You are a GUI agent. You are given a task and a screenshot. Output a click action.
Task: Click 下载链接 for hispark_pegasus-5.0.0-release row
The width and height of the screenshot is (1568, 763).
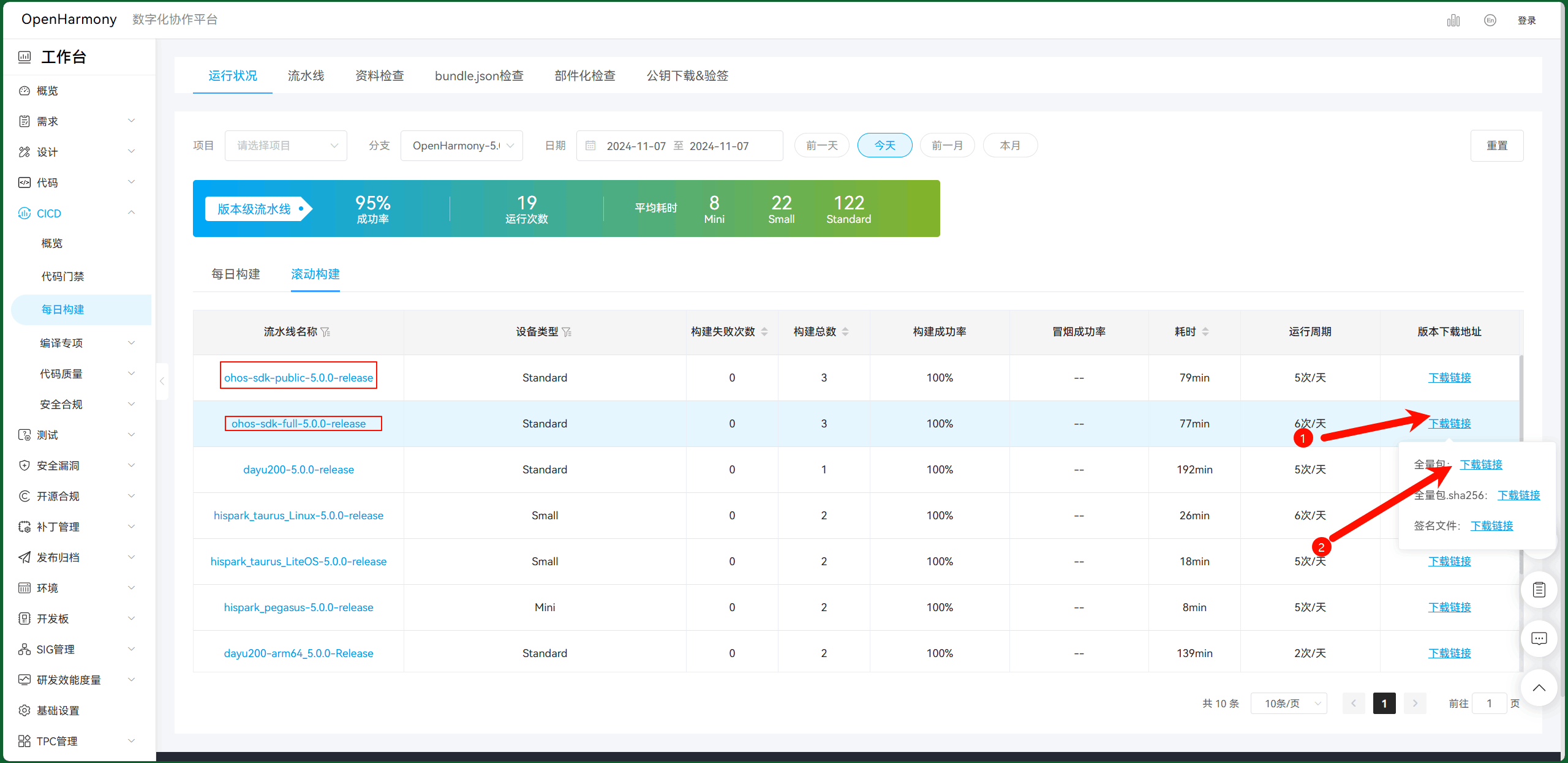[x=1450, y=607]
